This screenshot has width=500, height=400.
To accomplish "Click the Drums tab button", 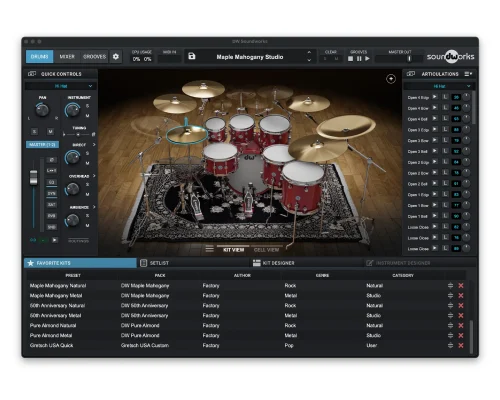I will click(40, 57).
